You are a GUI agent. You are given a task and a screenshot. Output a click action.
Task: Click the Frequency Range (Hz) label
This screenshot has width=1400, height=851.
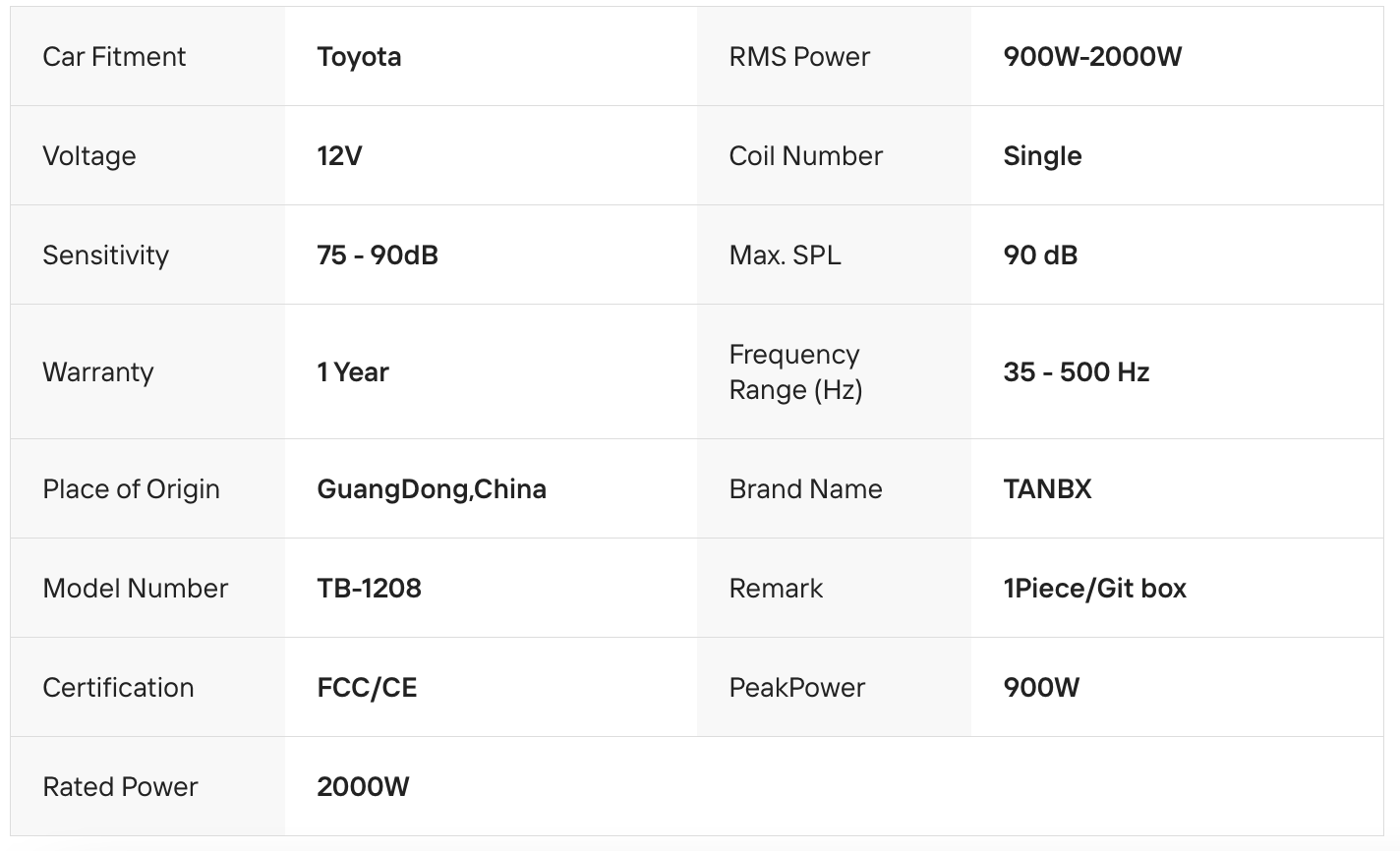[795, 372]
